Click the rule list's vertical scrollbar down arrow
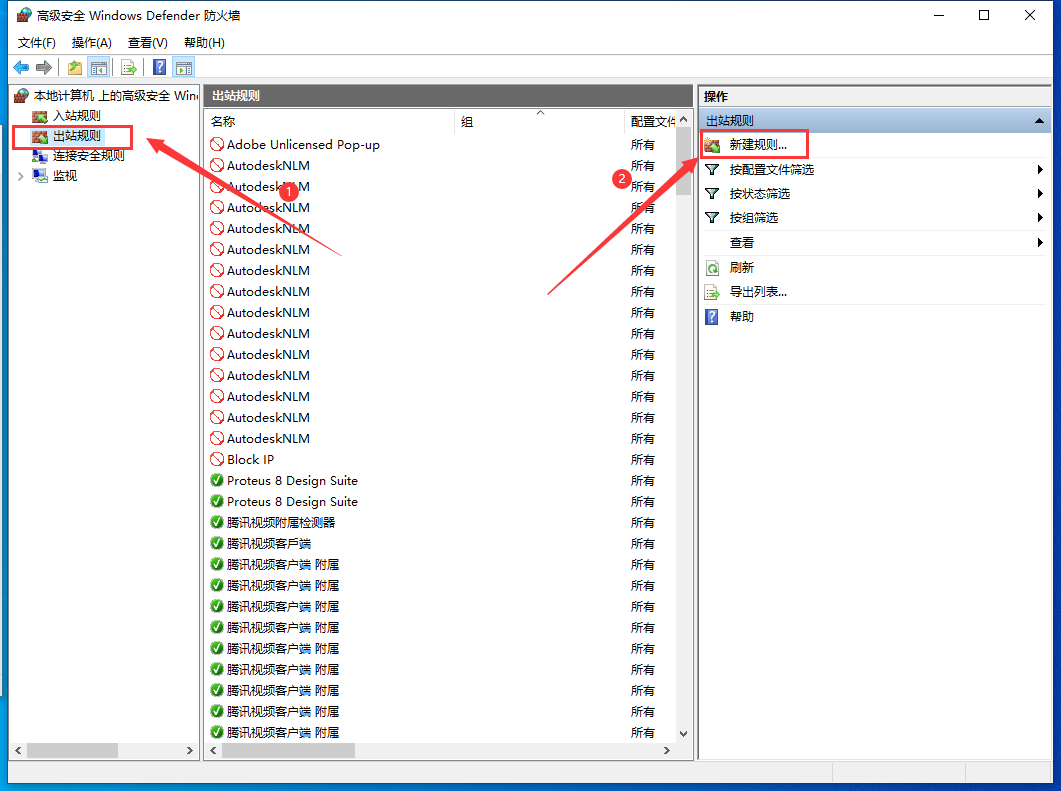 [684, 733]
